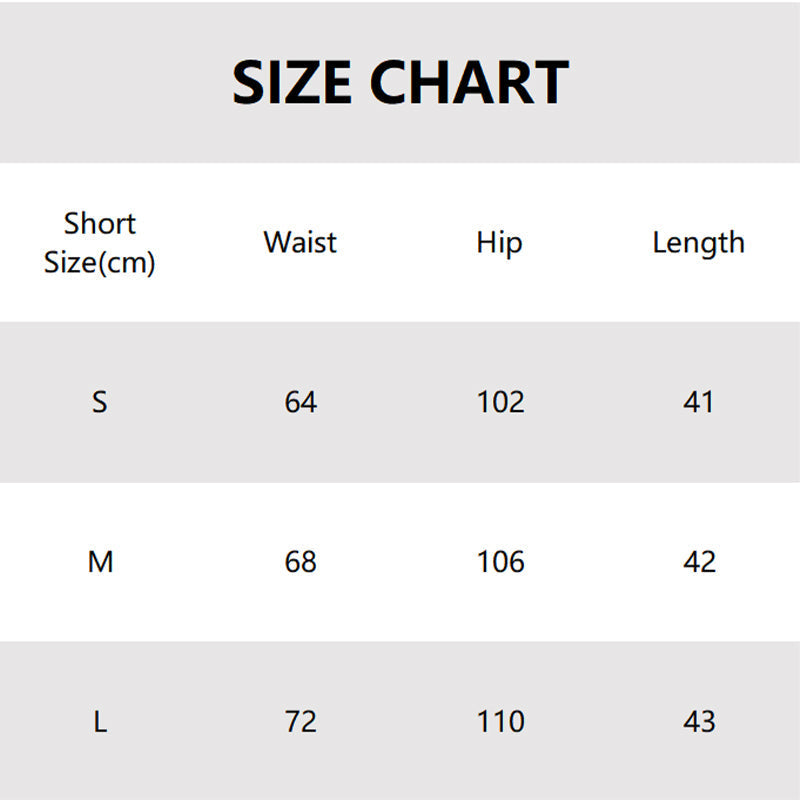Click hip value 106 for size M
This screenshot has height=800, width=800.
[500, 562]
